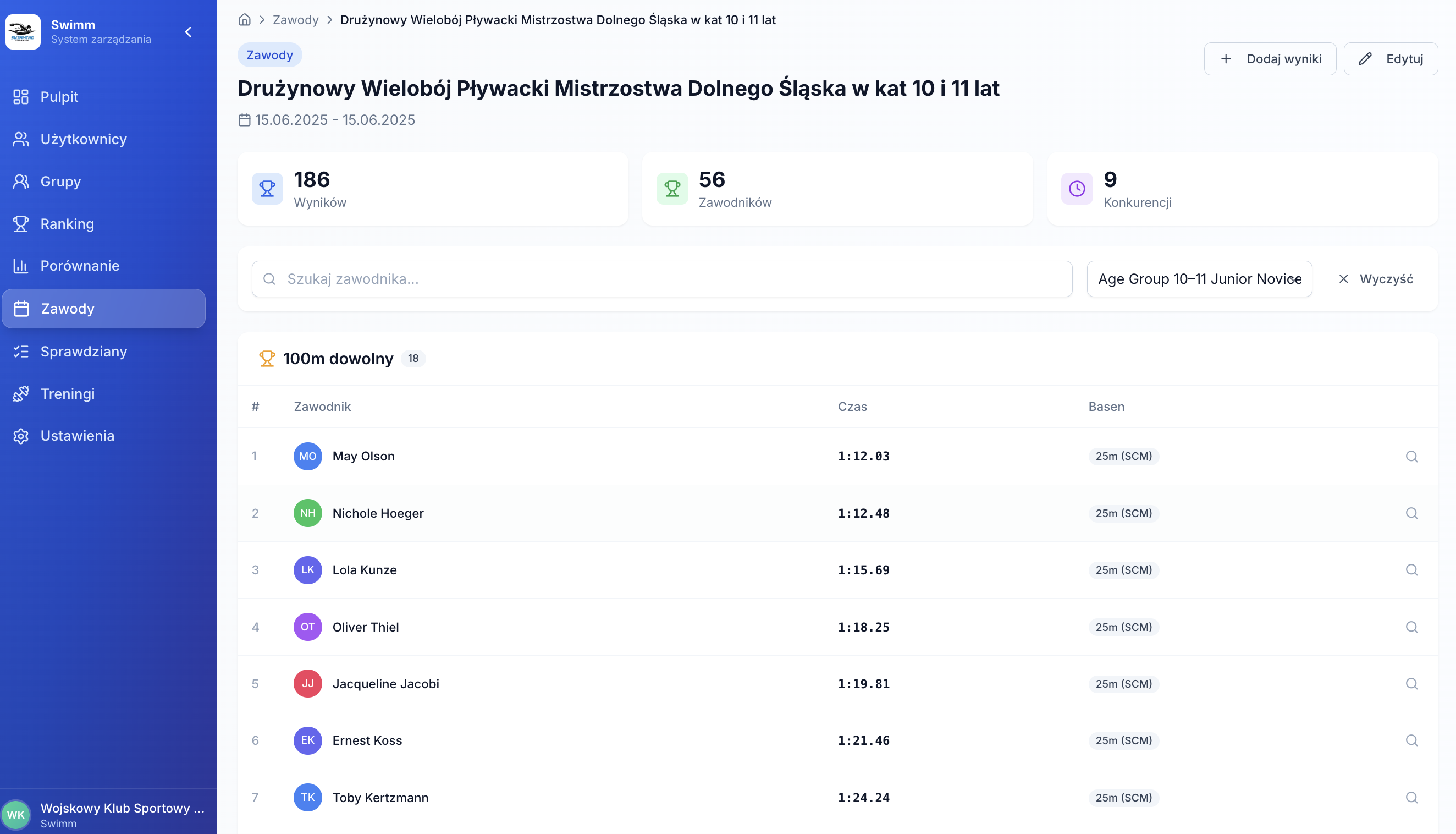Click the home breadcrumb icon

[244, 20]
